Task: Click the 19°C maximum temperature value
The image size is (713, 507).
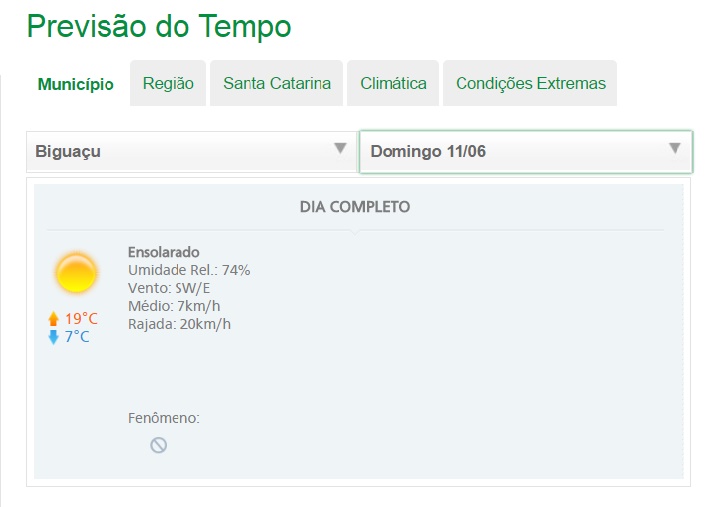Action: [81, 319]
